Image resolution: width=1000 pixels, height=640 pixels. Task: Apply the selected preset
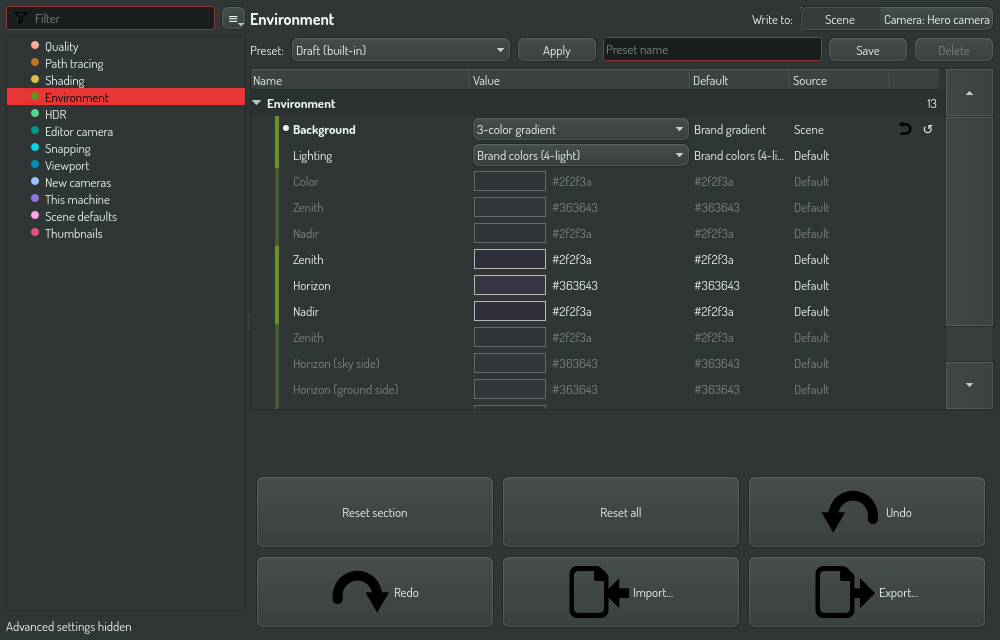pos(557,50)
